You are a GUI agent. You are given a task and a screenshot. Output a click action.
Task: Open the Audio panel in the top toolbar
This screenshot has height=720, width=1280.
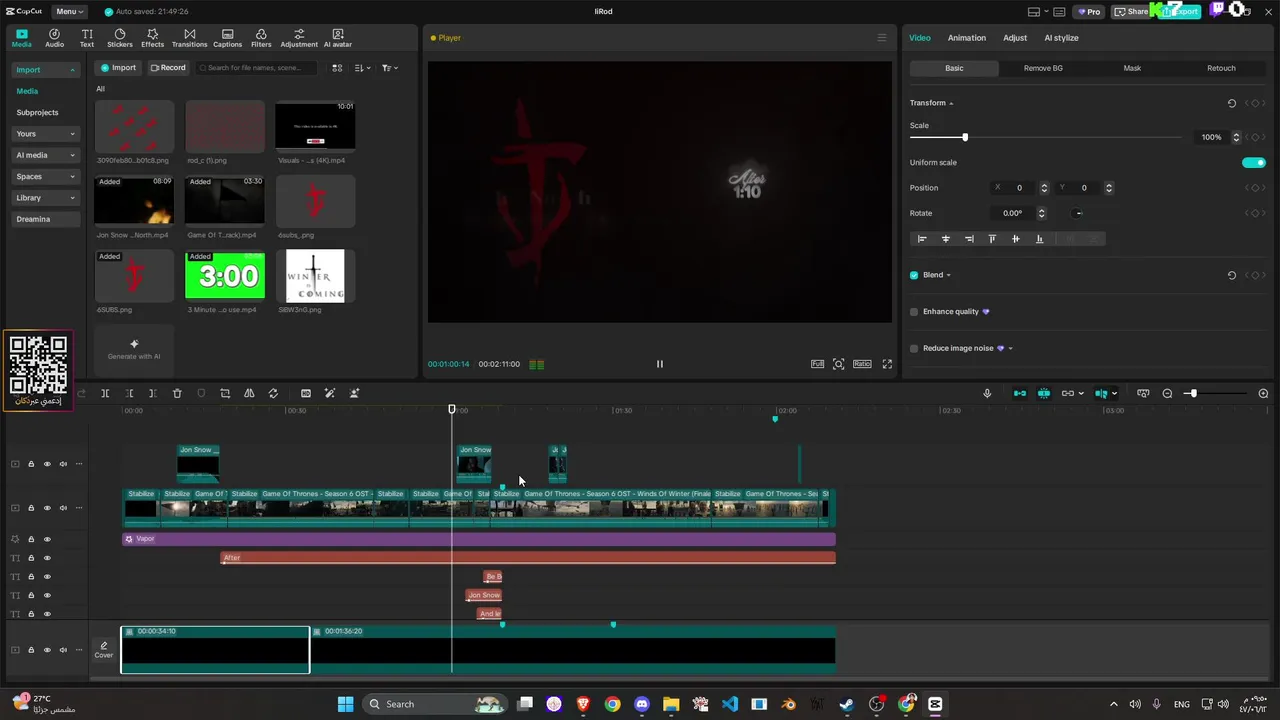[x=54, y=38]
